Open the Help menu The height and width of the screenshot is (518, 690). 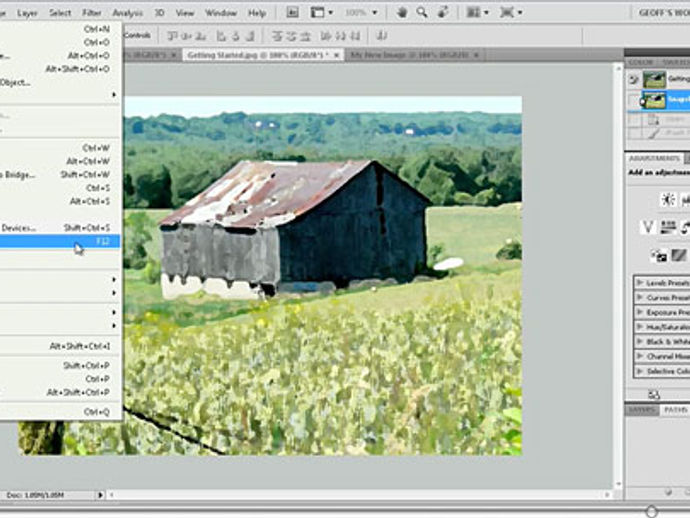257,13
